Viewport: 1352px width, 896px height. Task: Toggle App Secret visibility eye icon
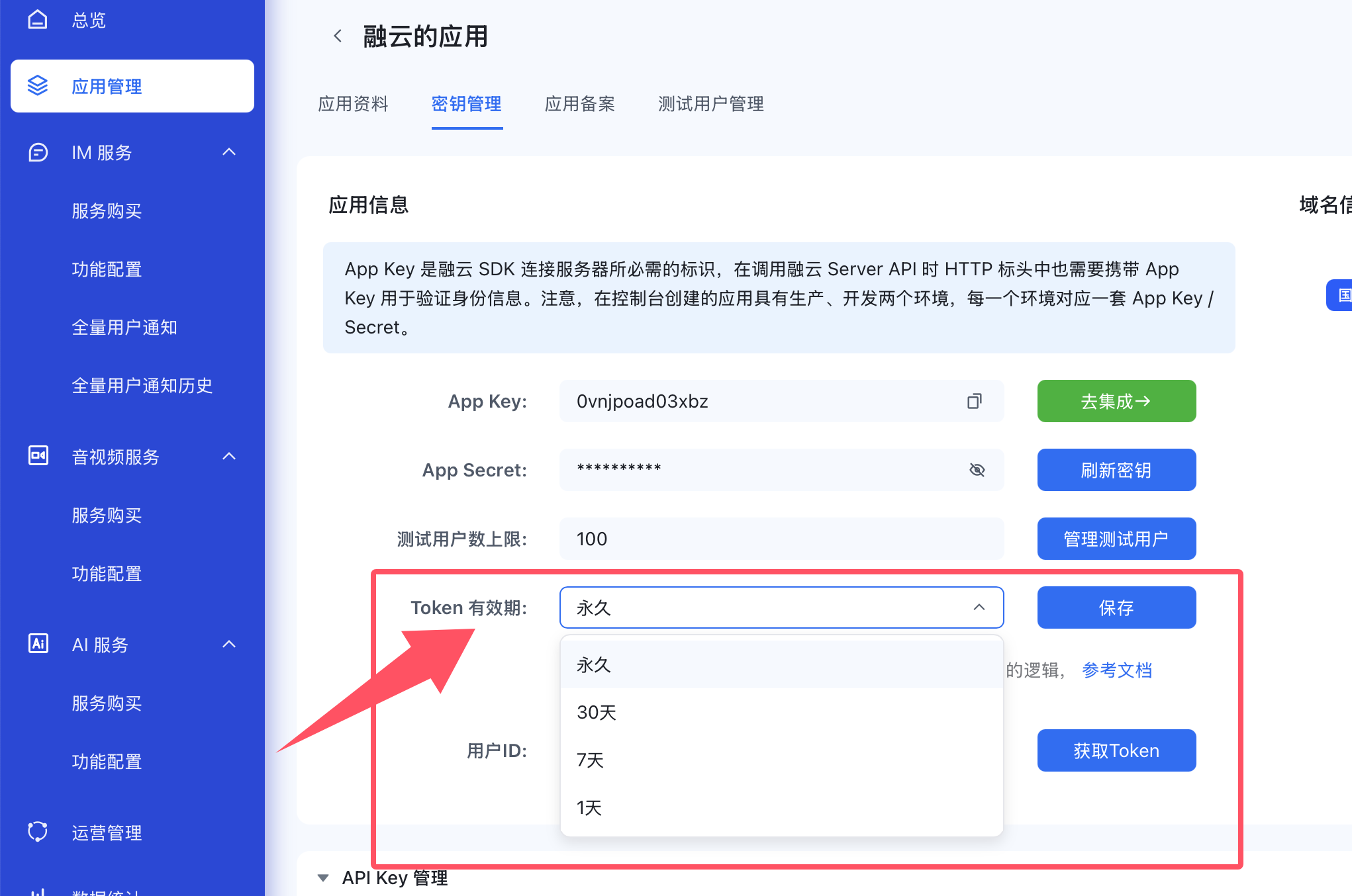tap(977, 470)
